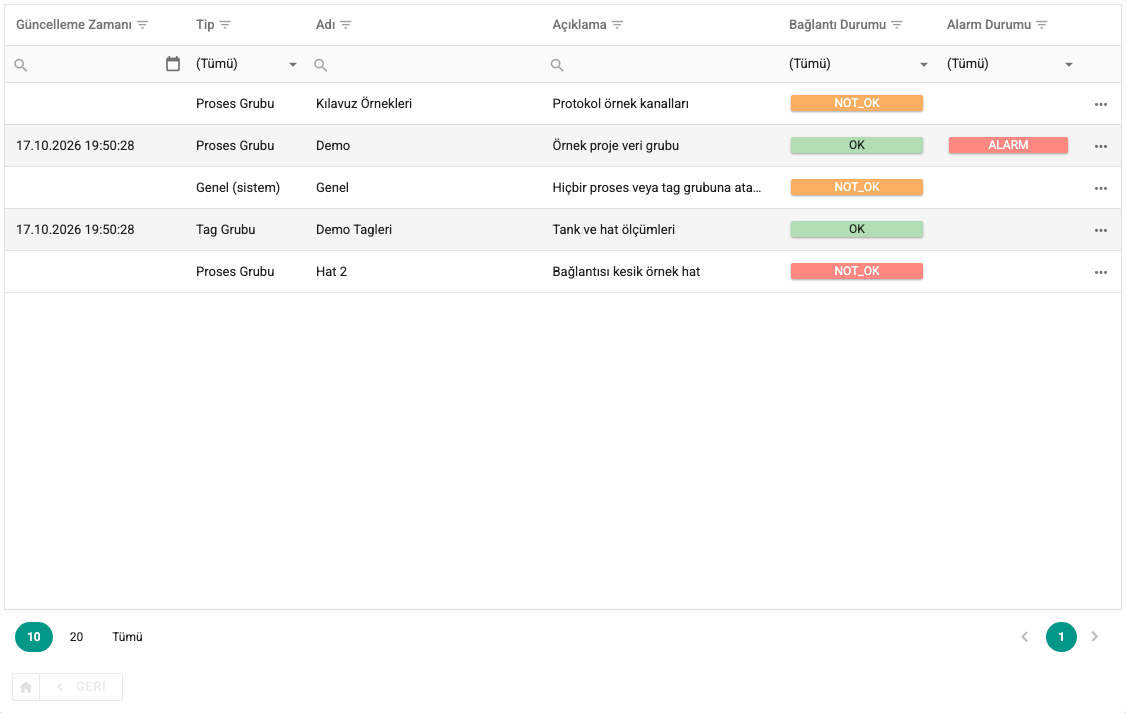This screenshot has height=713, width=1126.
Task: Open filter menu for Tip column
Action: click(225, 25)
